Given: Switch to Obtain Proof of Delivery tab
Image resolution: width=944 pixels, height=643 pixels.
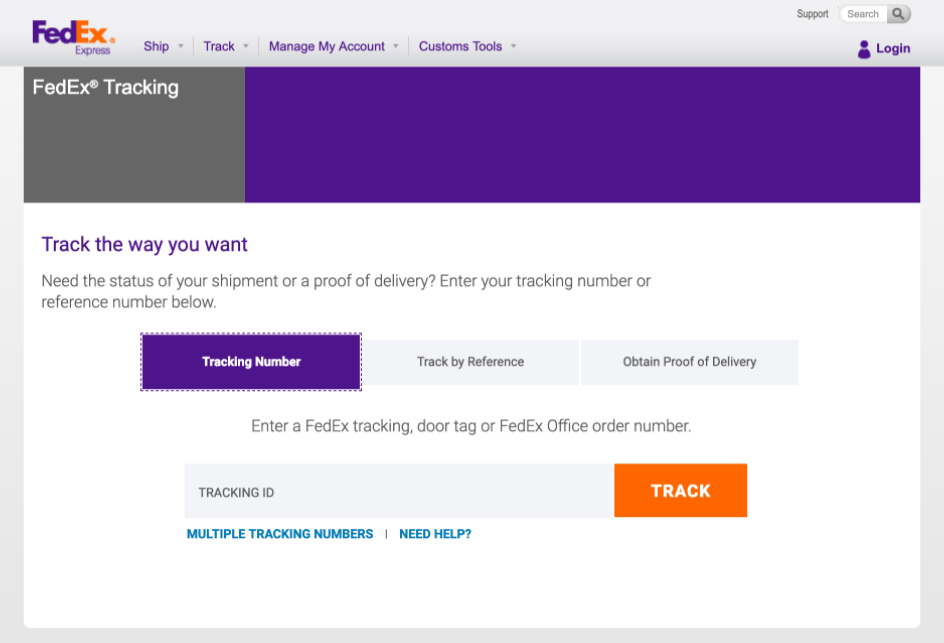Looking at the screenshot, I should tap(689, 362).
